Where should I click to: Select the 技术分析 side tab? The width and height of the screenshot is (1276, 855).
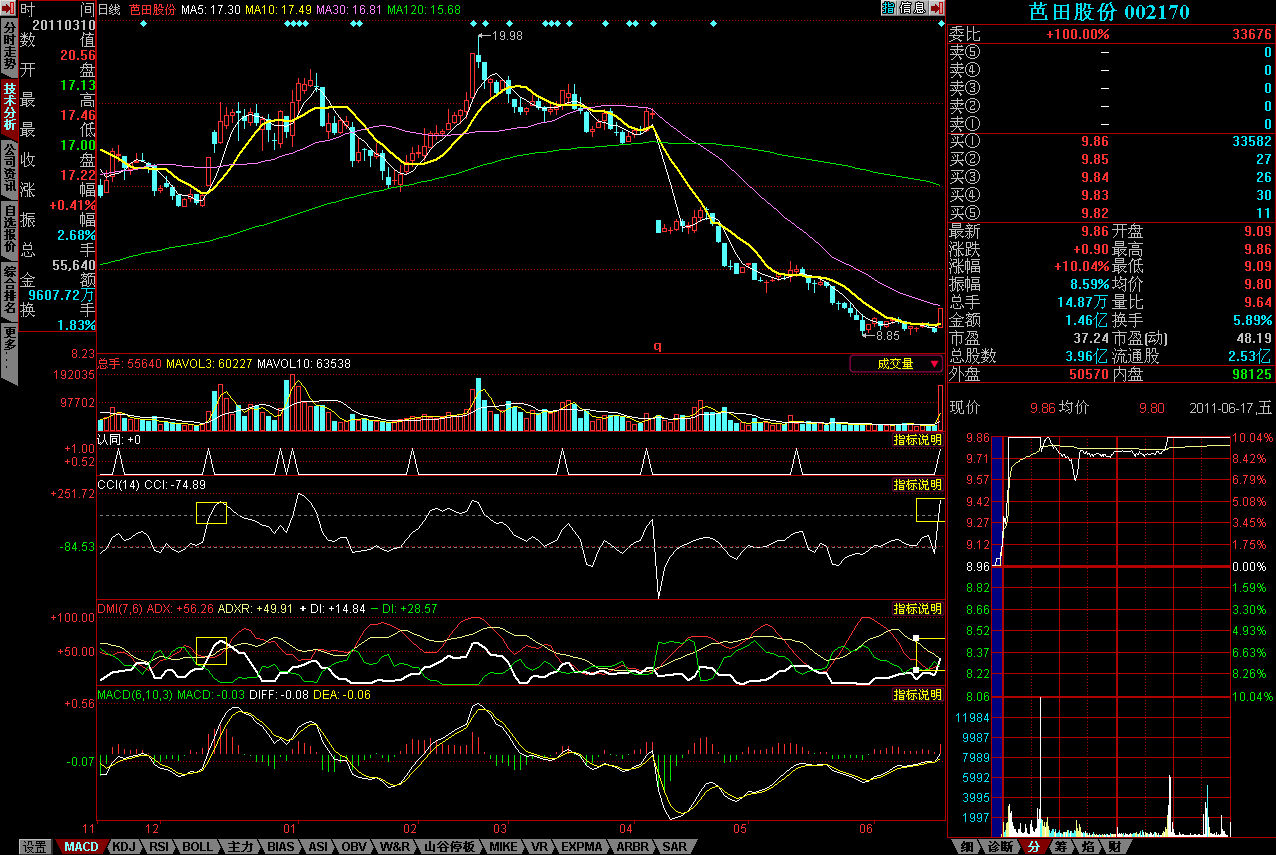(x=9, y=107)
